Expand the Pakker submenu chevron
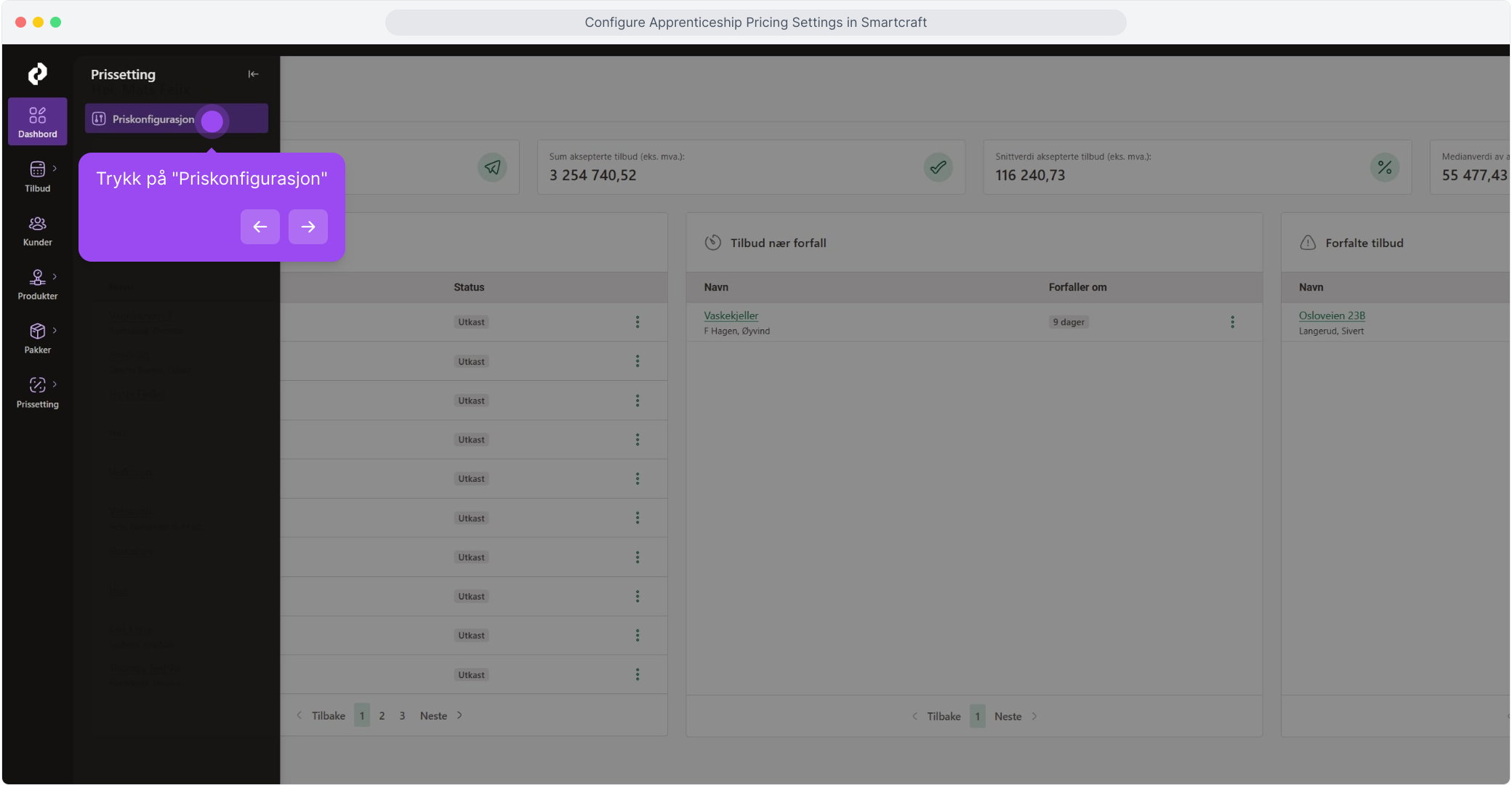Screen dimensions: 1512x785 [55, 331]
